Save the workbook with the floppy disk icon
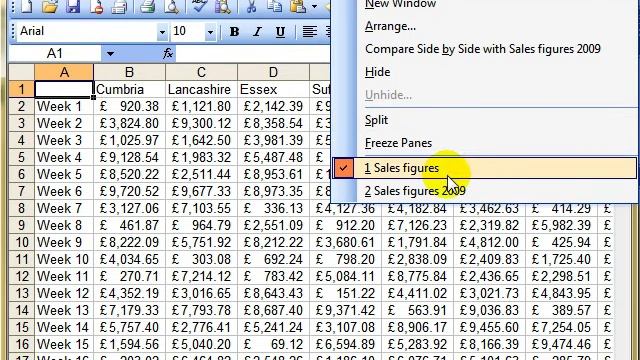The image size is (640, 360). (x=73, y=6)
